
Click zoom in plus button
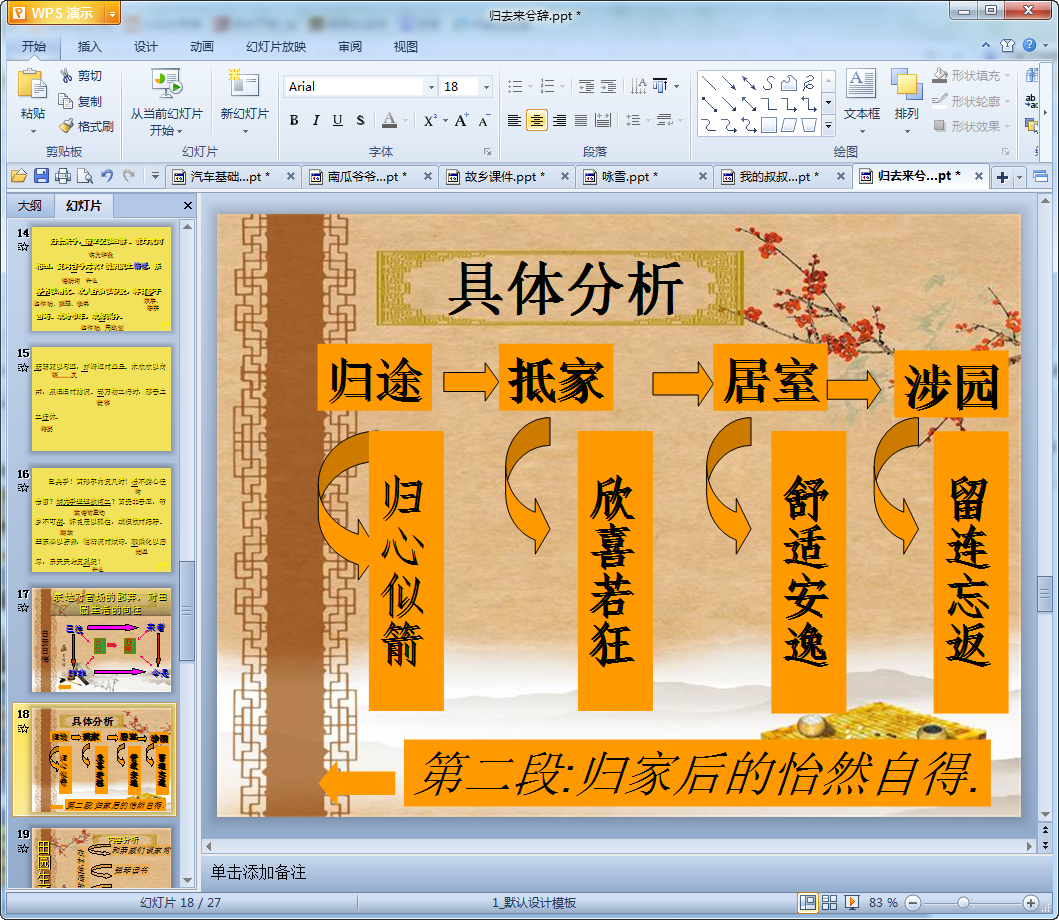[1031, 902]
